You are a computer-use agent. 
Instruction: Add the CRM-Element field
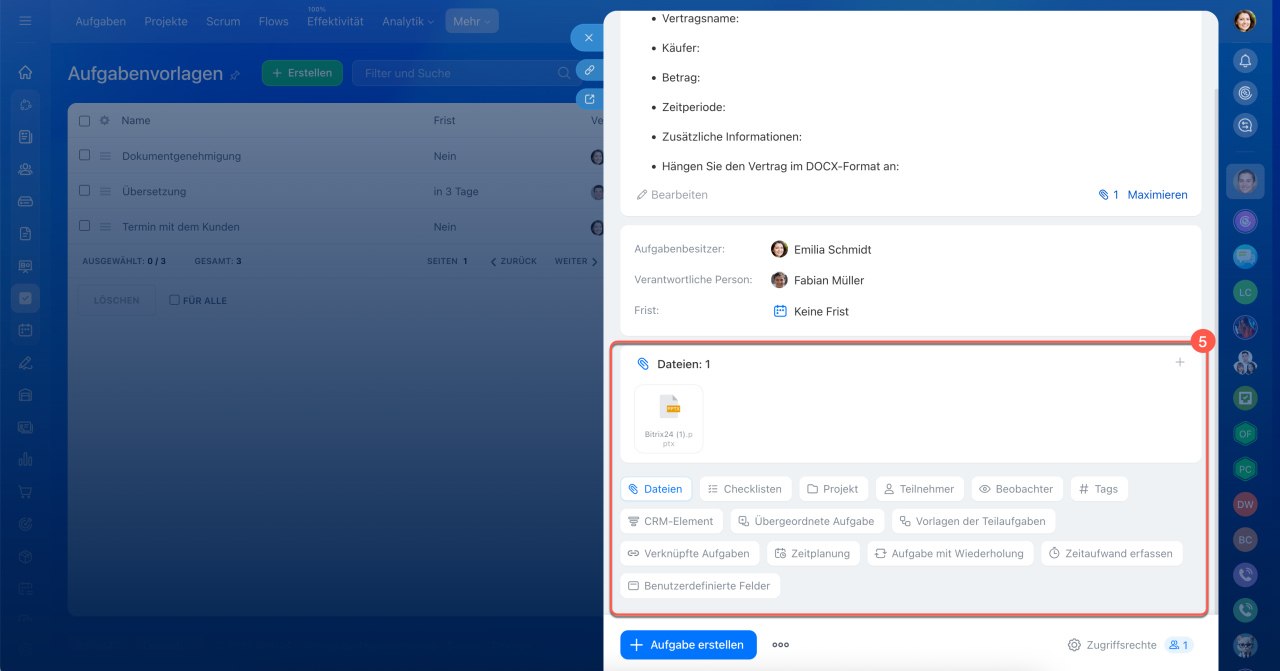(x=671, y=521)
